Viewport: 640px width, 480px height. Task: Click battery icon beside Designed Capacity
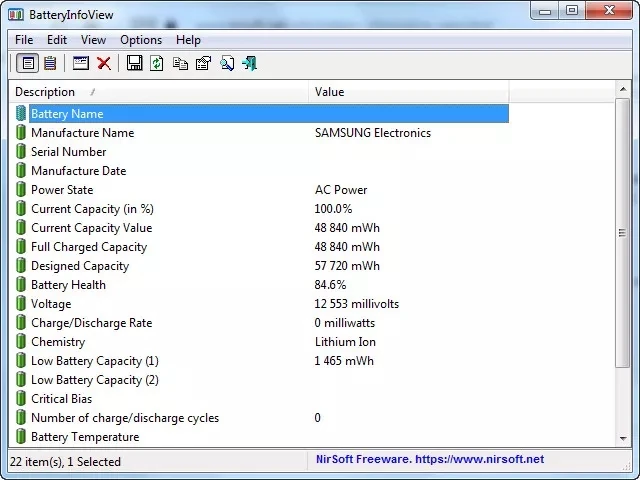(21, 266)
